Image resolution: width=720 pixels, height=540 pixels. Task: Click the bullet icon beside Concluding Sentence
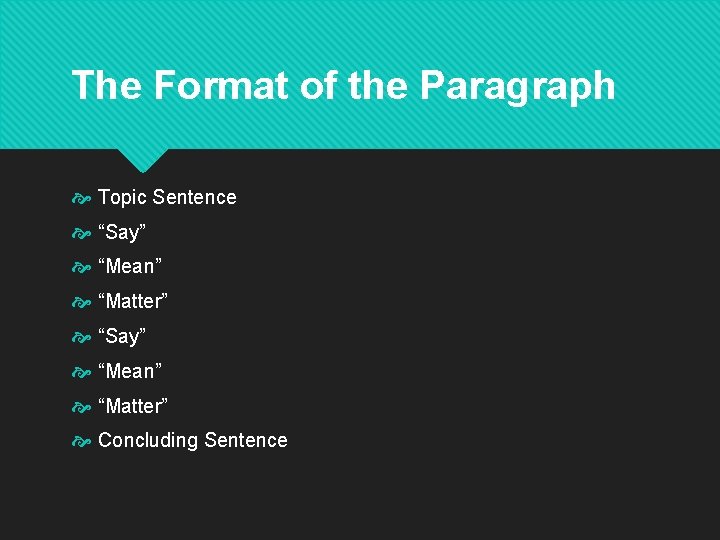coord(82,441)
